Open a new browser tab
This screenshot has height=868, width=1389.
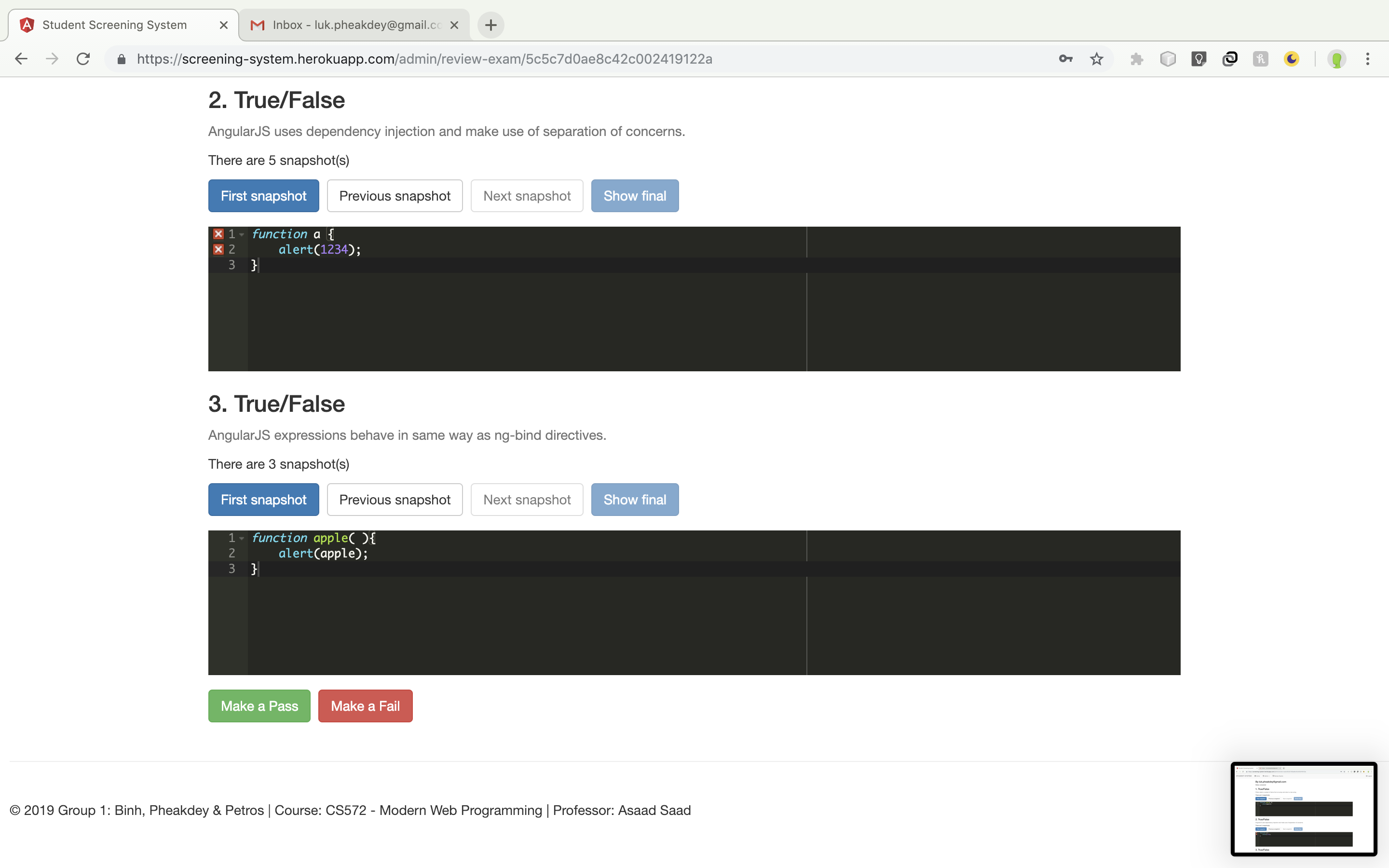[x=491, y=25]
